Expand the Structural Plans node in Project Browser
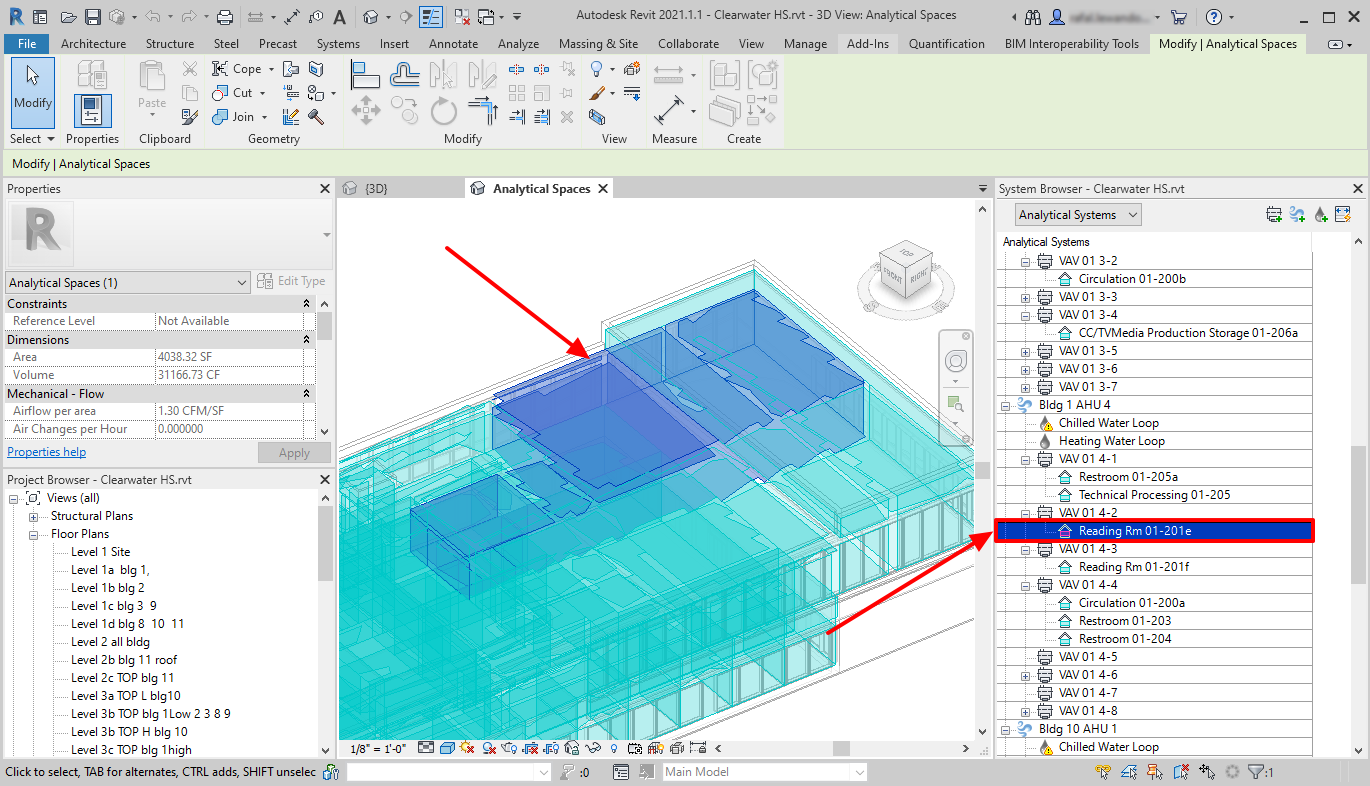 34,515
